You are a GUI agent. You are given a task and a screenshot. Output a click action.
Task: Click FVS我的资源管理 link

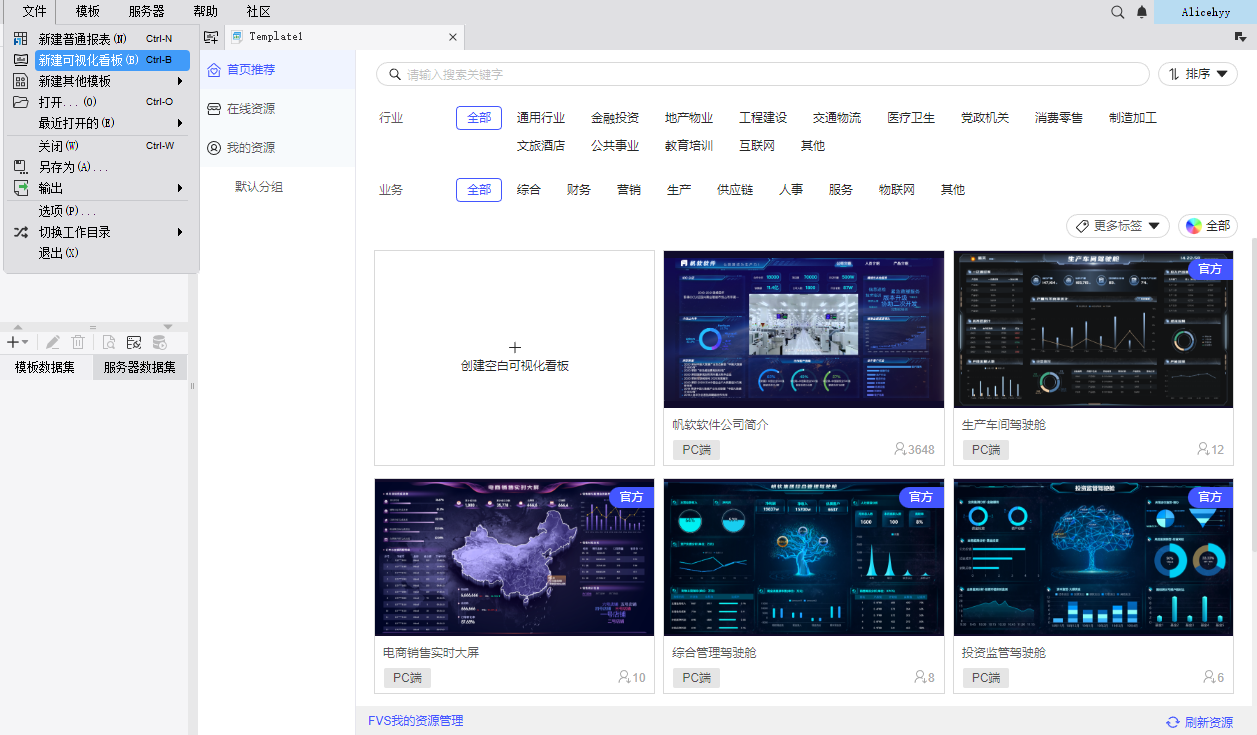point(416,721)
